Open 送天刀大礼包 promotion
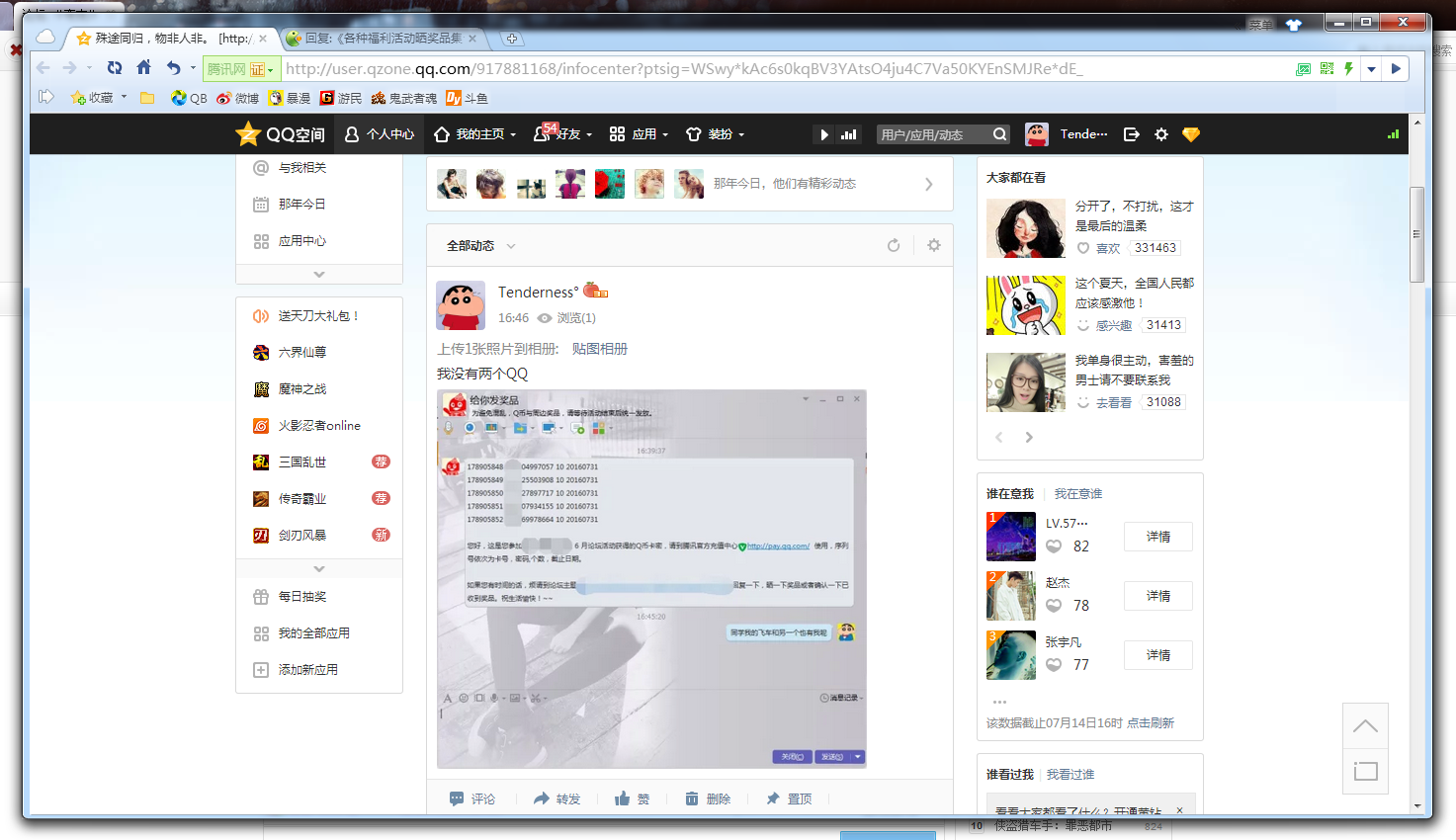Screen dimensions: 1456x840 319,316
